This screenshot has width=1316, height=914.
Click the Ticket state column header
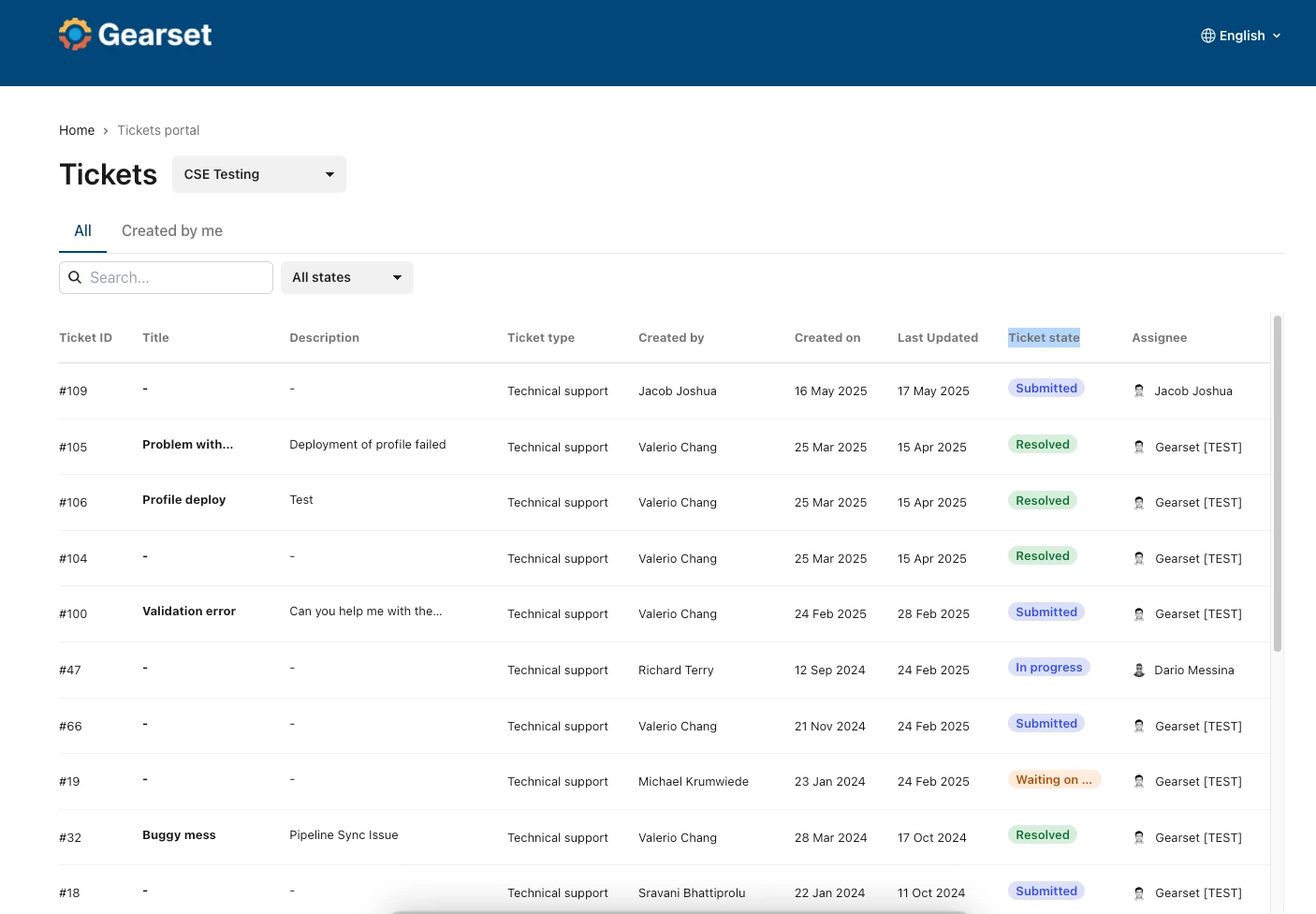1044,337
